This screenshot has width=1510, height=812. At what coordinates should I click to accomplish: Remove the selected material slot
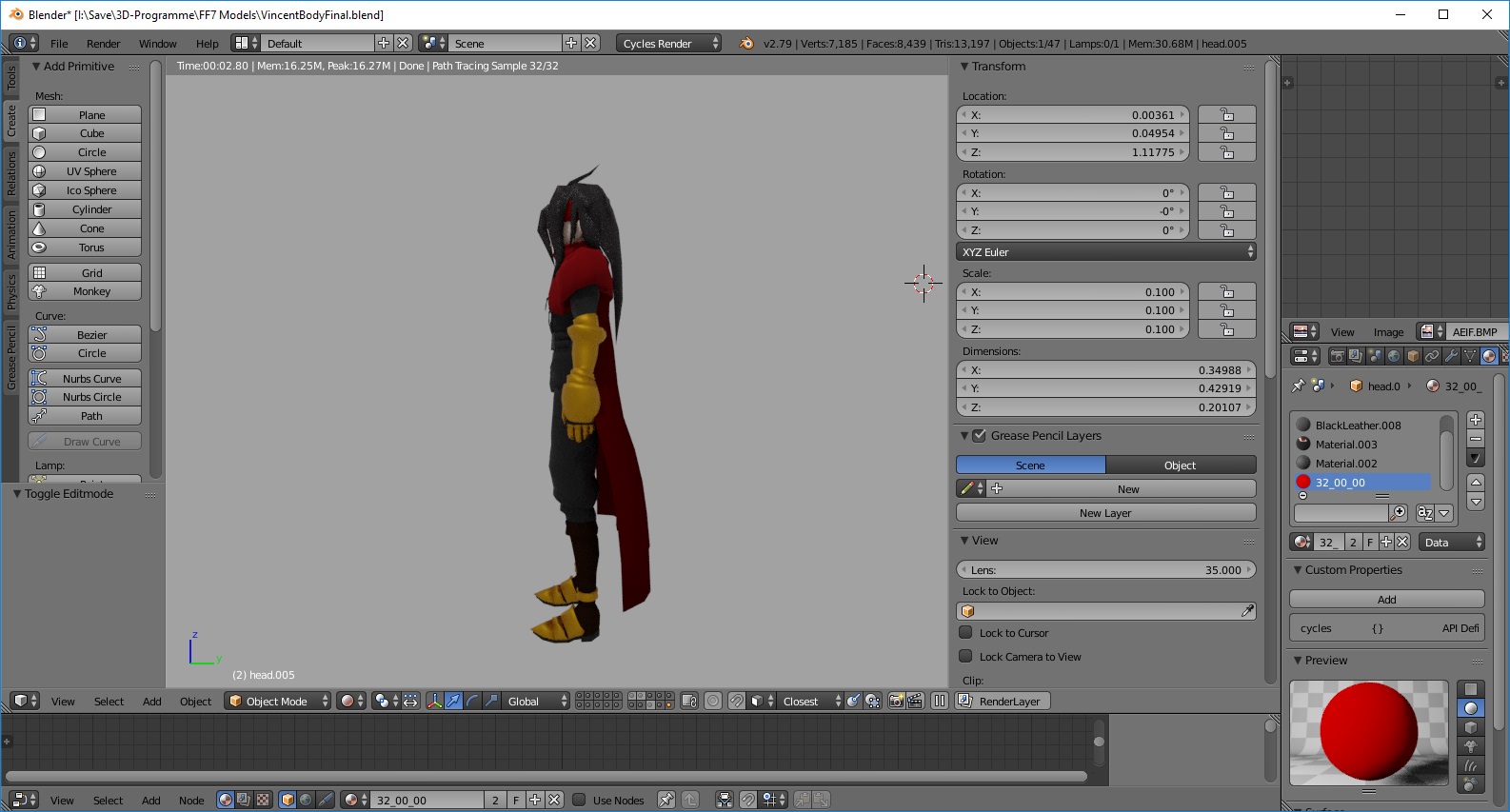1476,439
